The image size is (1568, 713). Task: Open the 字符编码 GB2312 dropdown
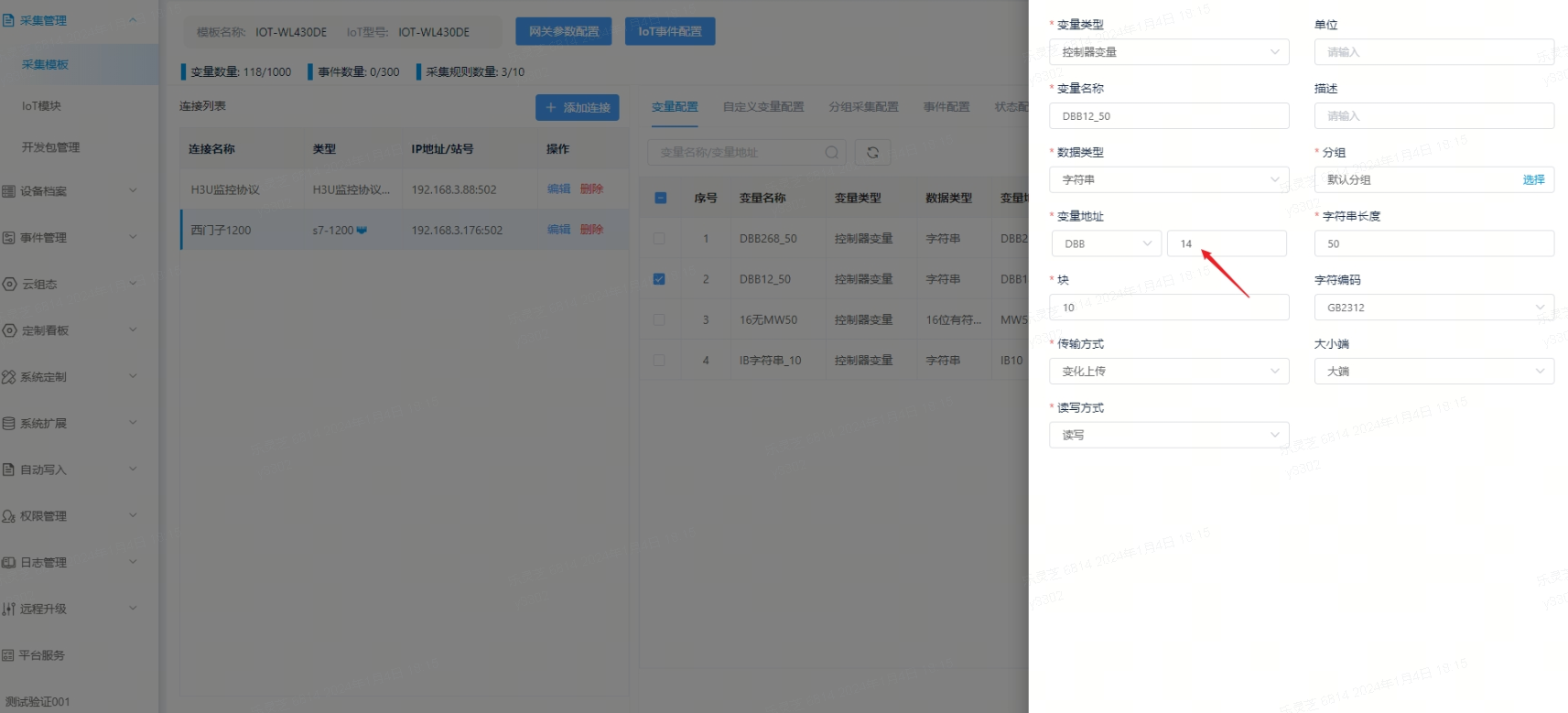[1433, 308]
